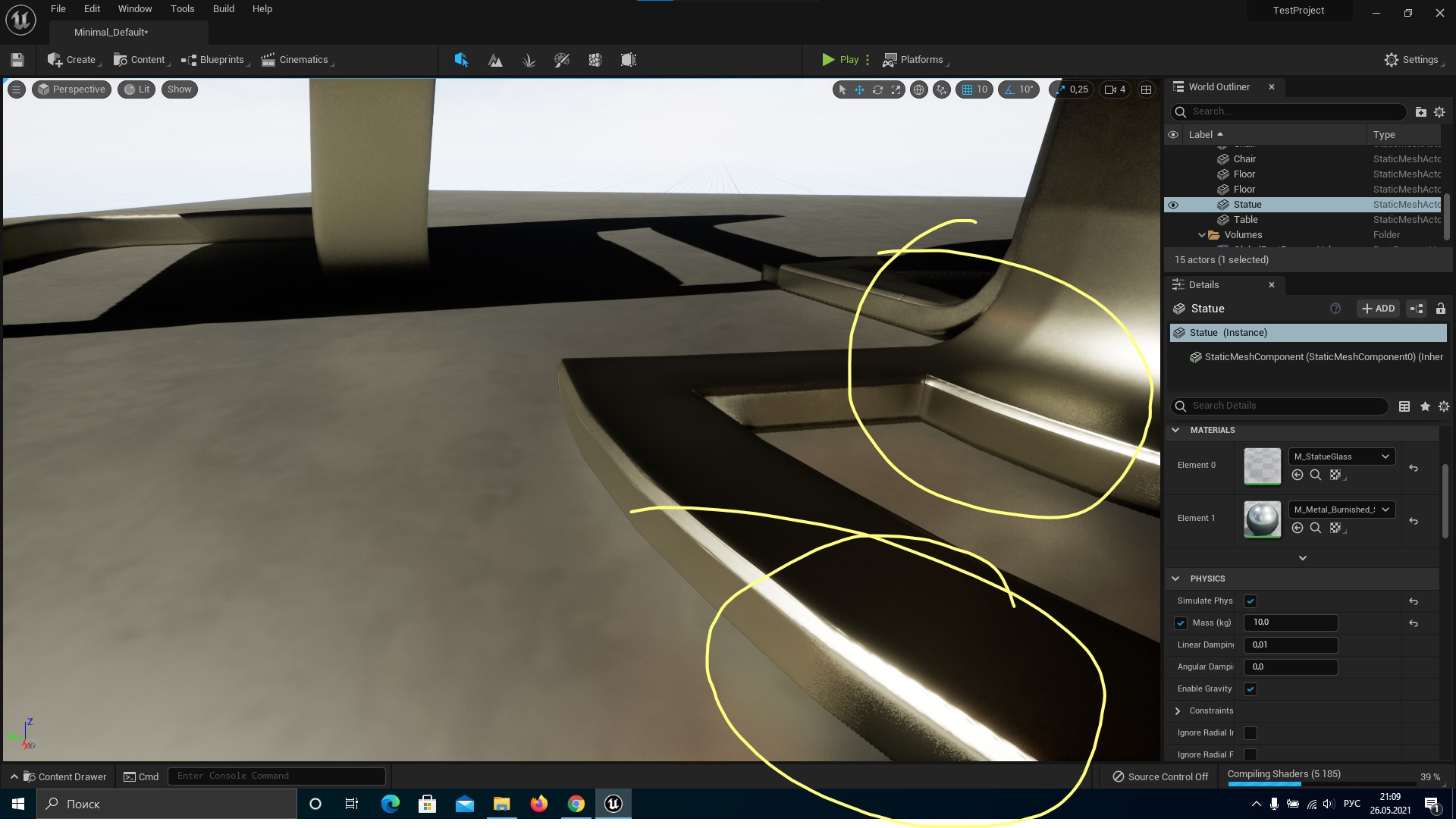1456x828 pixels.
Task: Use selected asset for Element 0 material
Action: pos(1298,475)
